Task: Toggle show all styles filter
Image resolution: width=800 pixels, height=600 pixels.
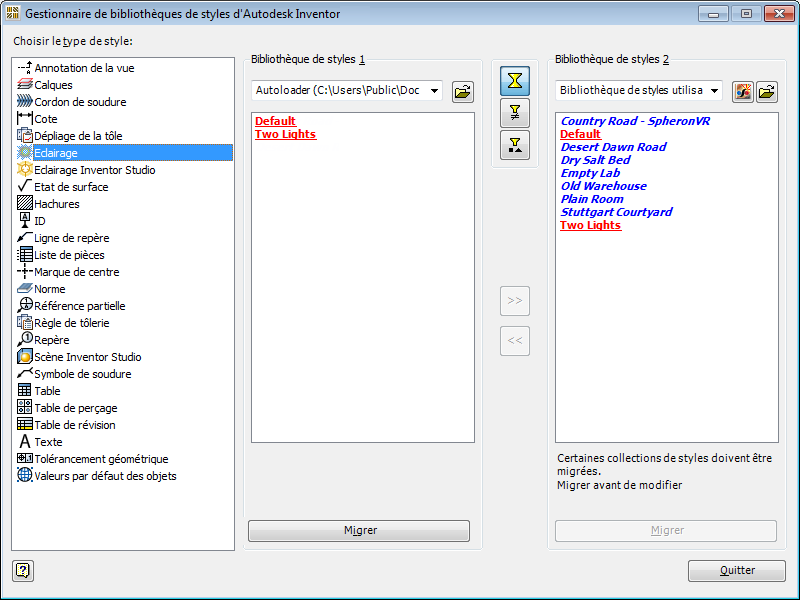Action: tap(515, 81)
